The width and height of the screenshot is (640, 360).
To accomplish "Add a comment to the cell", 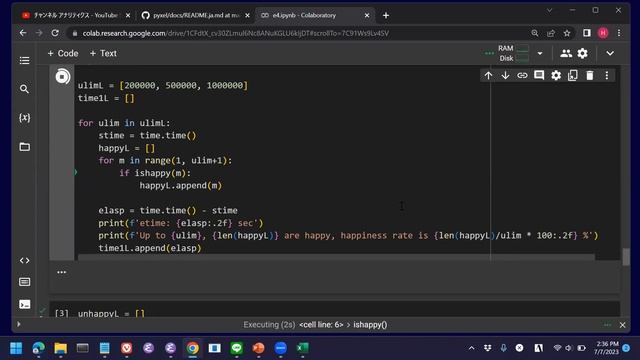I will (539, 76).
